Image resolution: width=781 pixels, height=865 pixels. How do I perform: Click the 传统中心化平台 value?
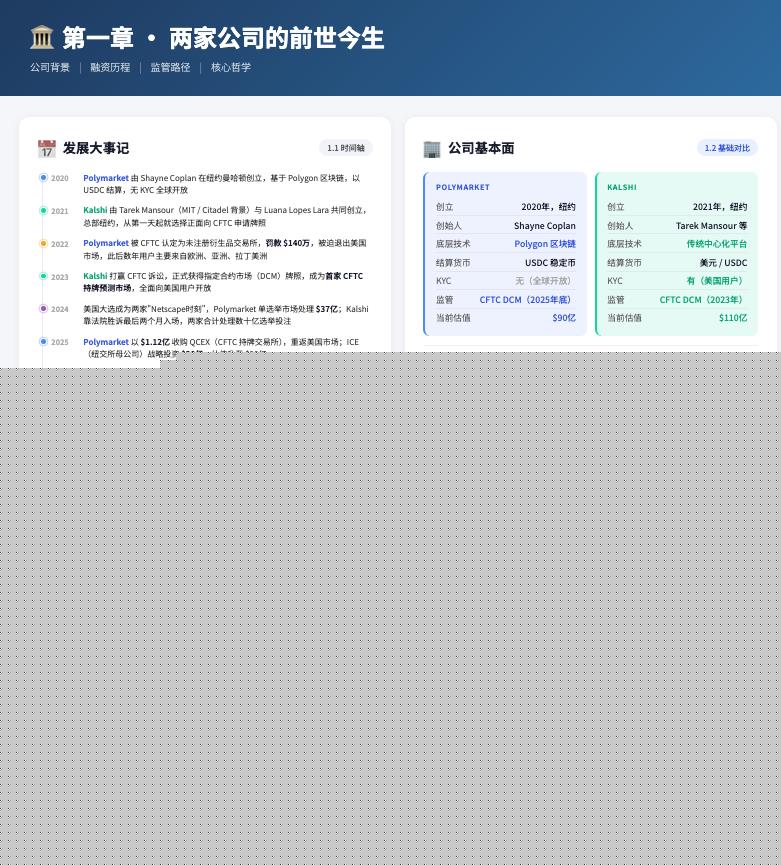tap(717, 244)
